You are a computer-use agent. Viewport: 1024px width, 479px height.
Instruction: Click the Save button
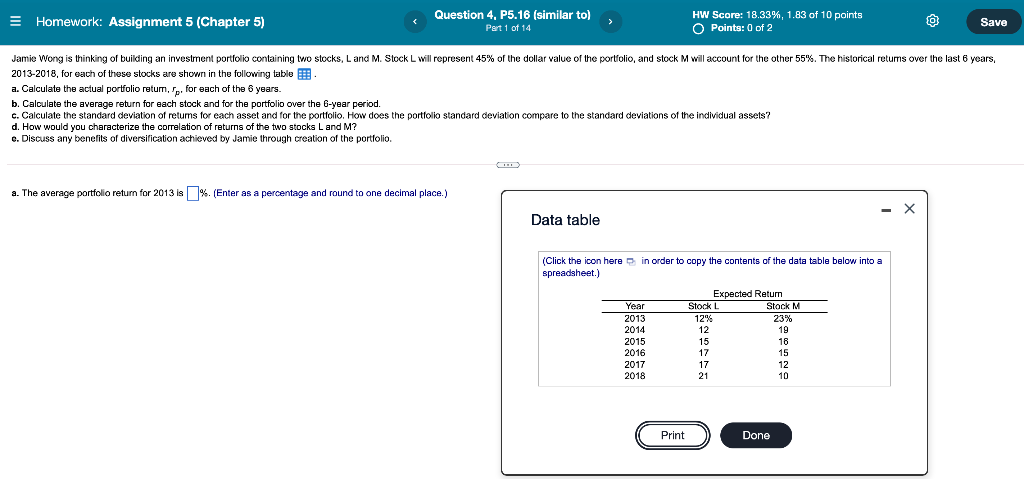click(993, 22)
